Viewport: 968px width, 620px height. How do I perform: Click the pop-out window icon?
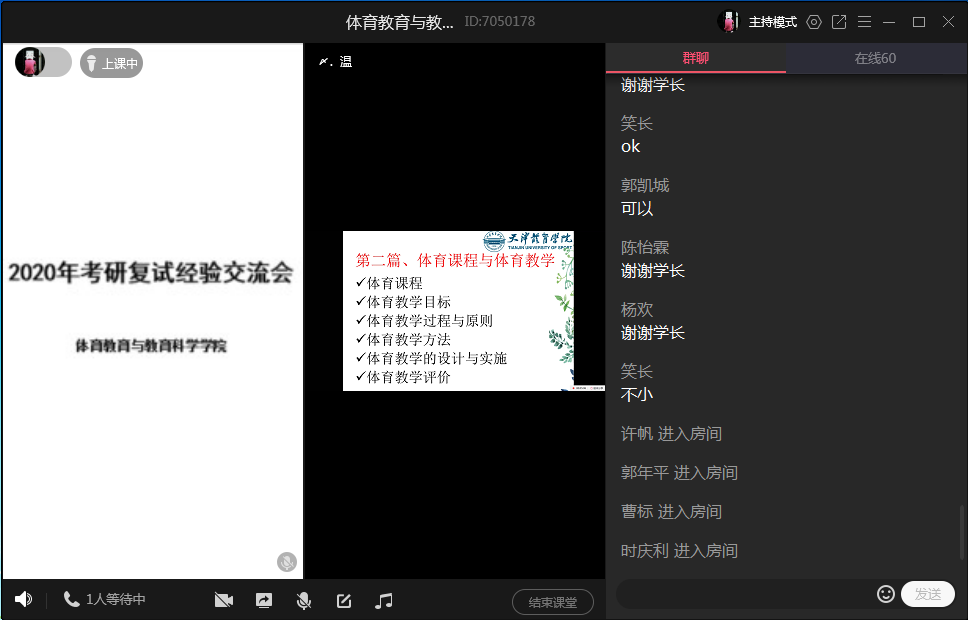pos(839,22)
